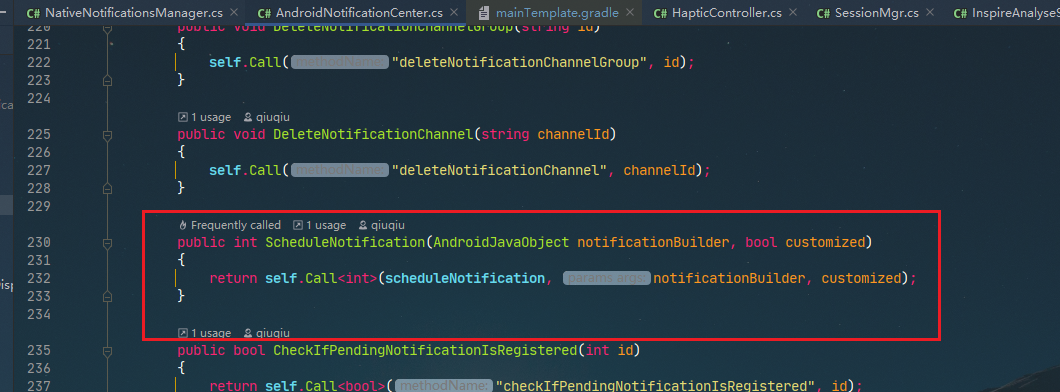This screenshot has height=392, width=1060.
Task: Click the Call<bool> invocation on line 237
Action: (x=344, y=386)
